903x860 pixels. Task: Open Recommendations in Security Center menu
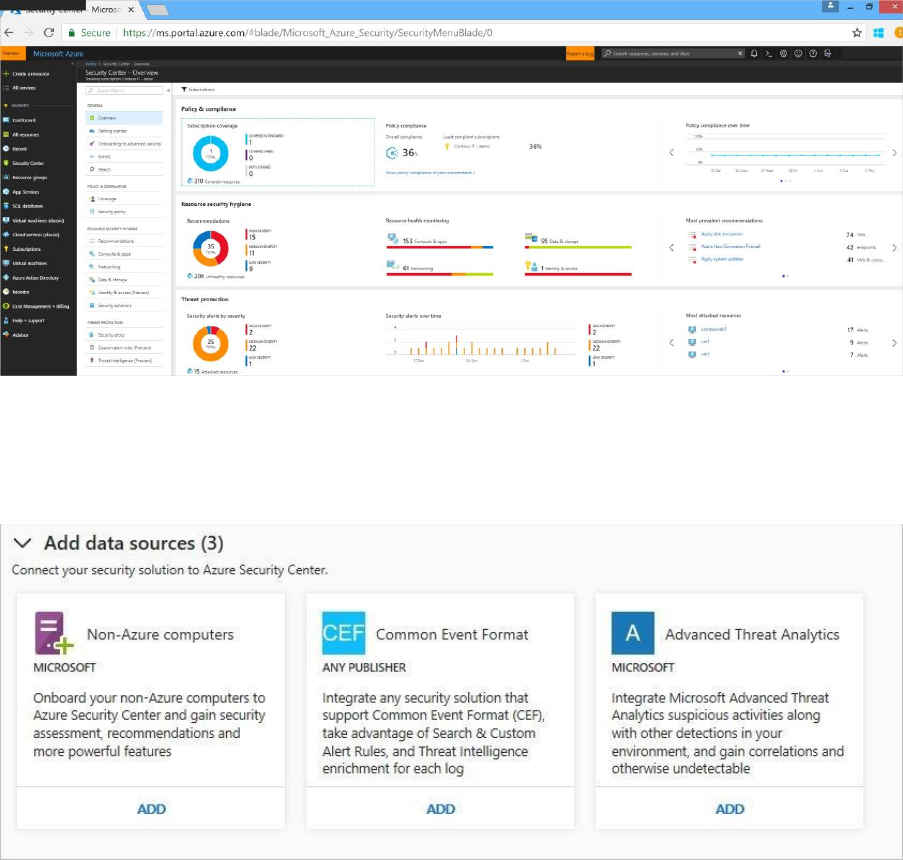[x=124, y=241]
